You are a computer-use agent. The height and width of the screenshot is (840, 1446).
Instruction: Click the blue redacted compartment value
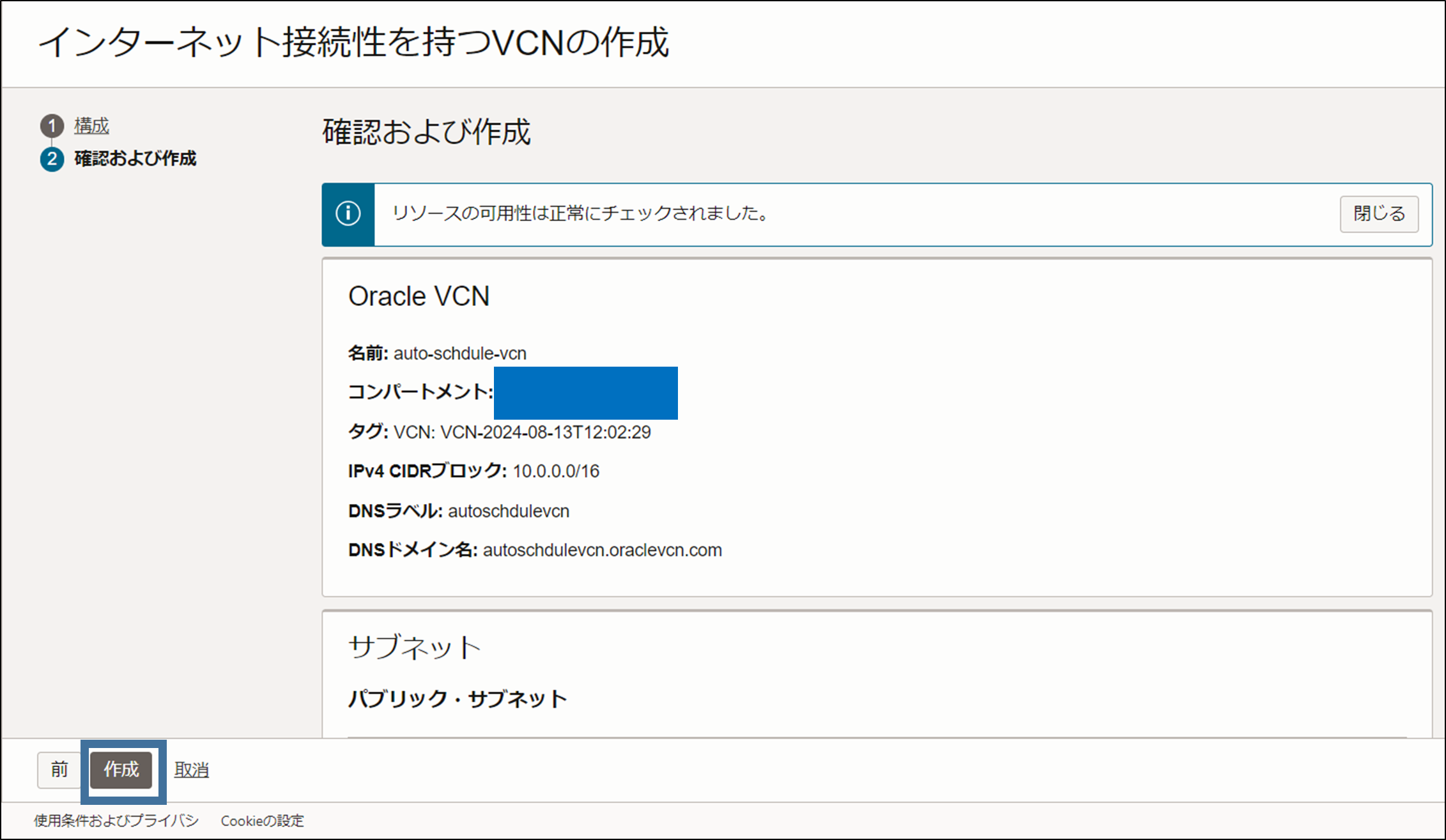[585, 393]
